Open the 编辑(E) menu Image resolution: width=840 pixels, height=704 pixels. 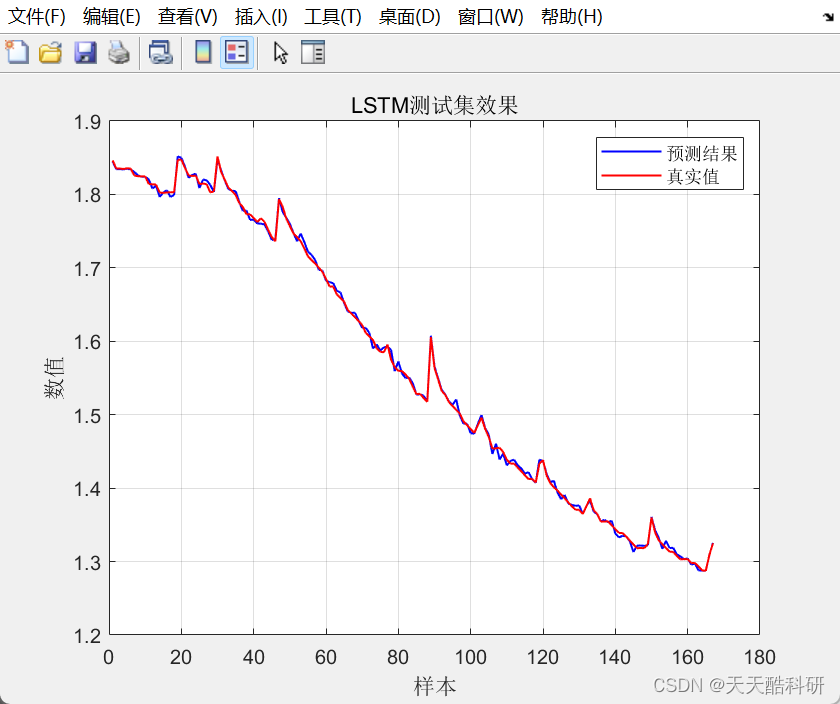[x=111, y=17]
